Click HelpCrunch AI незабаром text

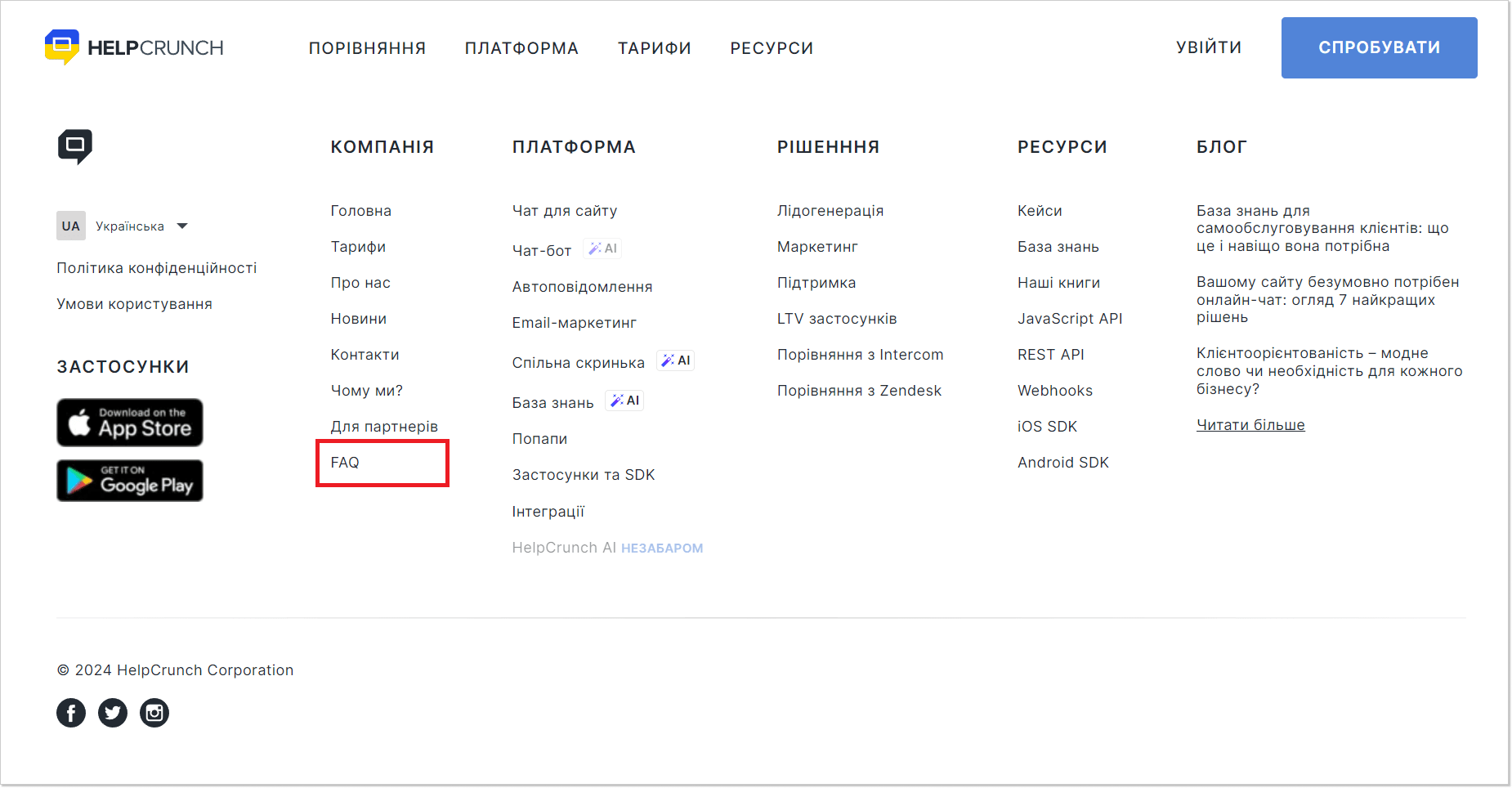coord(607,548)
